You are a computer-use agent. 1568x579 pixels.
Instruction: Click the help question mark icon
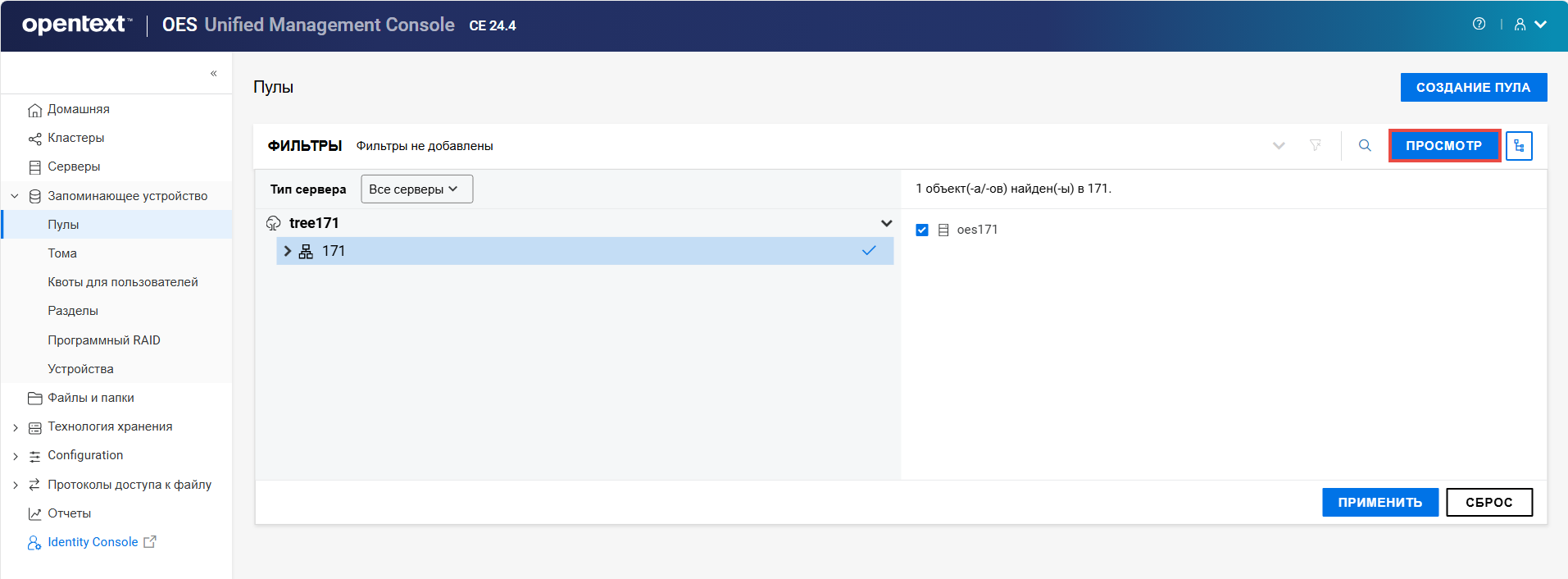[1479, 24]
